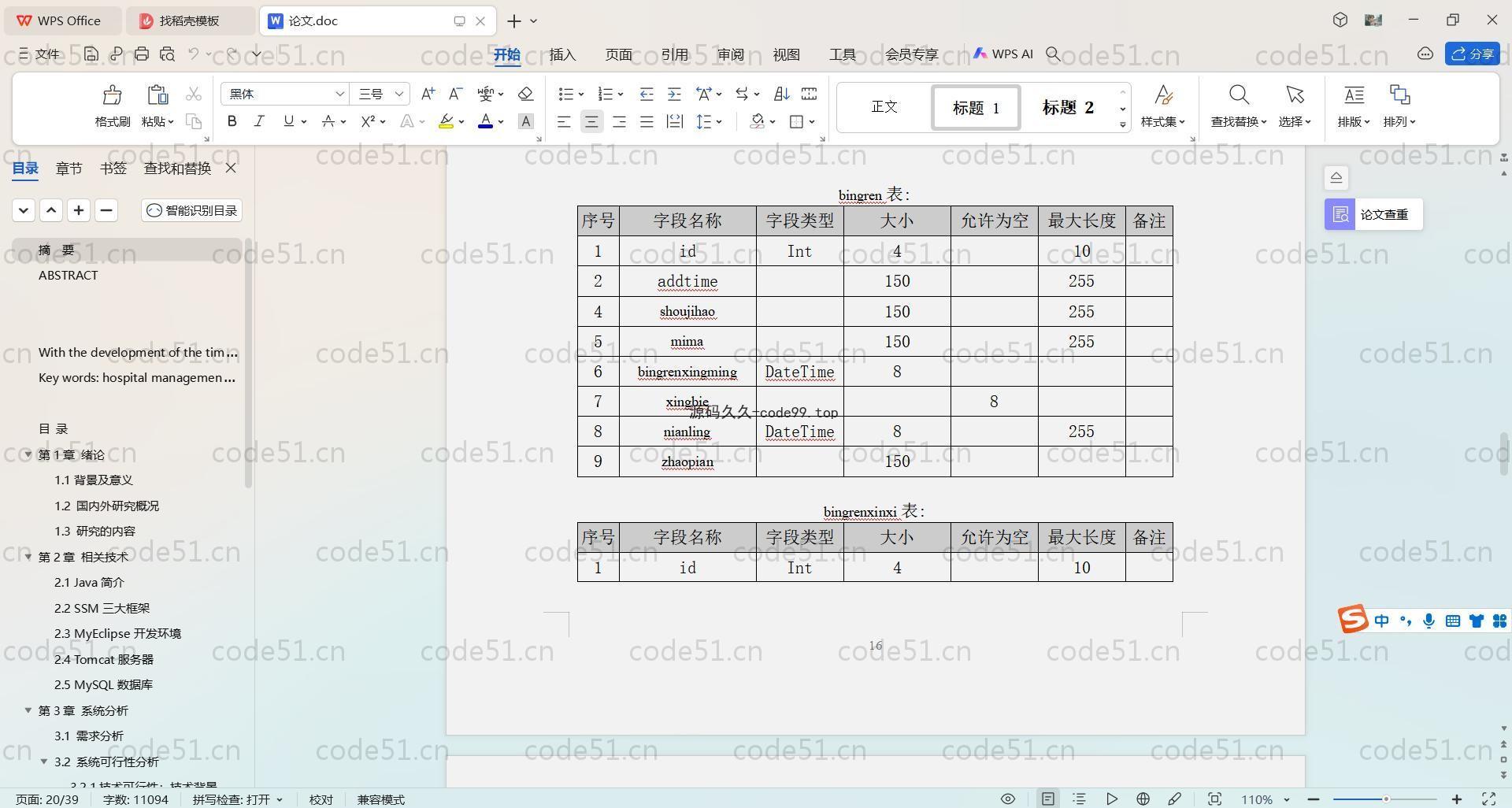Click the Sort (A-Z) icon

point(781,94)
